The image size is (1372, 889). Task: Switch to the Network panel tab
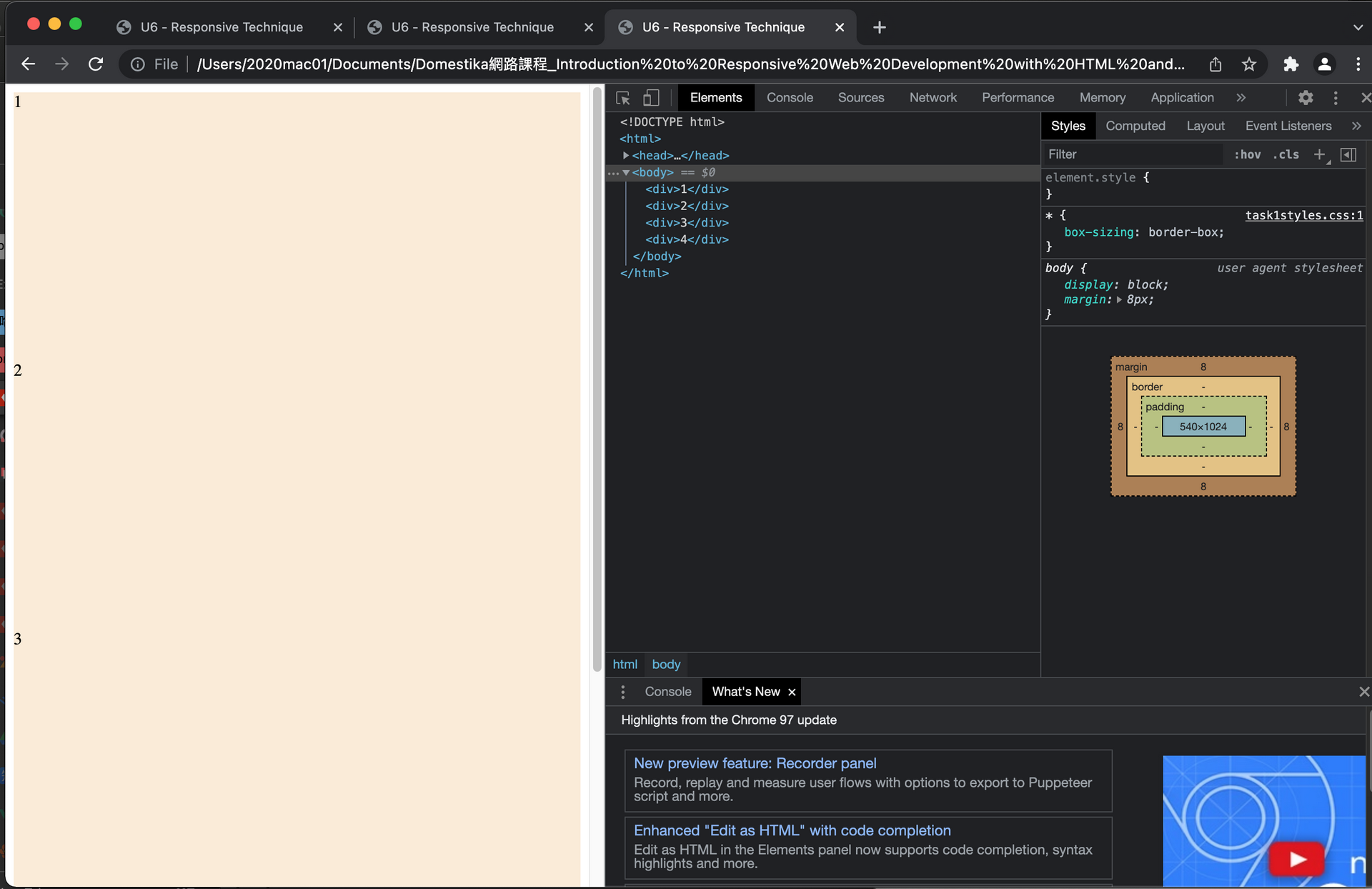tap(933, 98)
